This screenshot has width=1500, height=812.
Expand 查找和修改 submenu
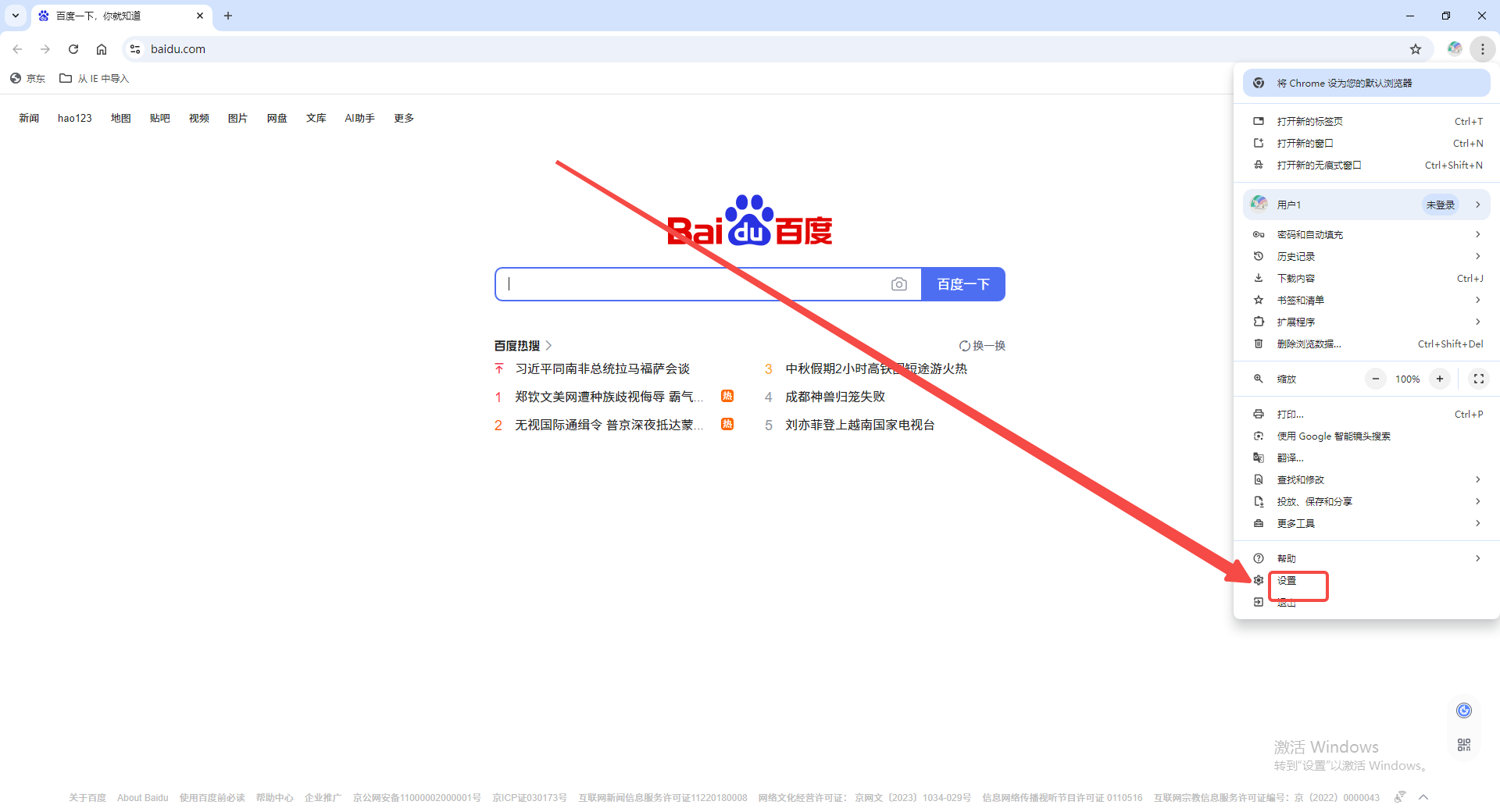click(x=1366, y=479)
